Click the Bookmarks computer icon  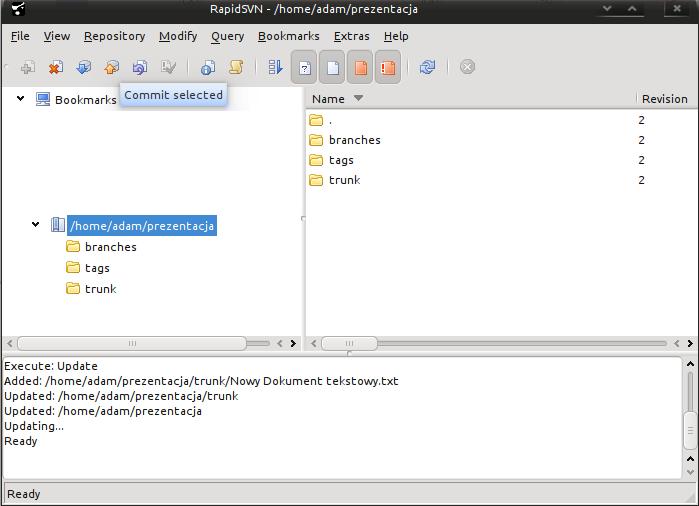point(43,99)
